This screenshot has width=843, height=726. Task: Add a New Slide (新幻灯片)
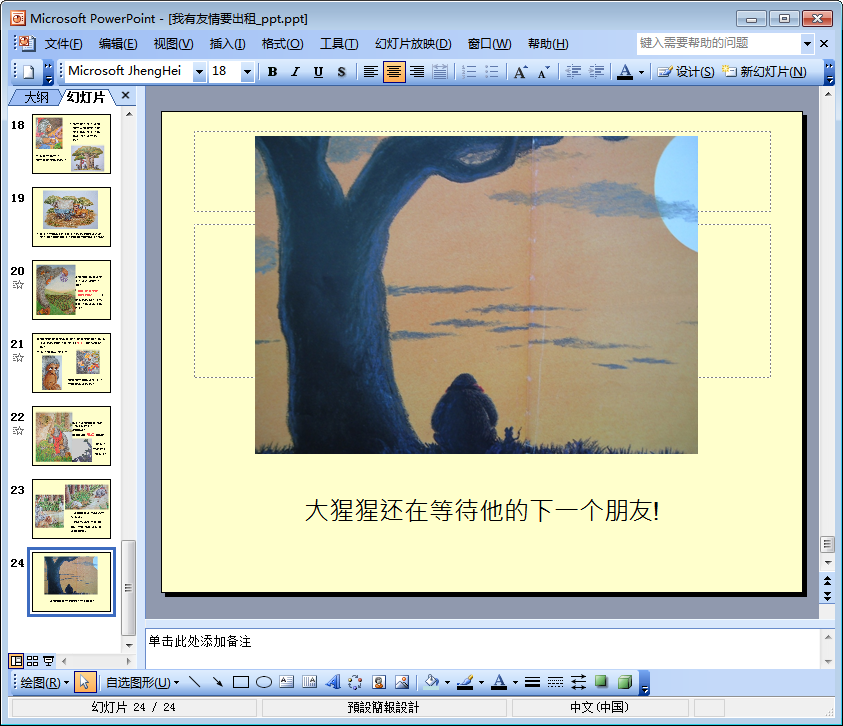coord(764,72)
